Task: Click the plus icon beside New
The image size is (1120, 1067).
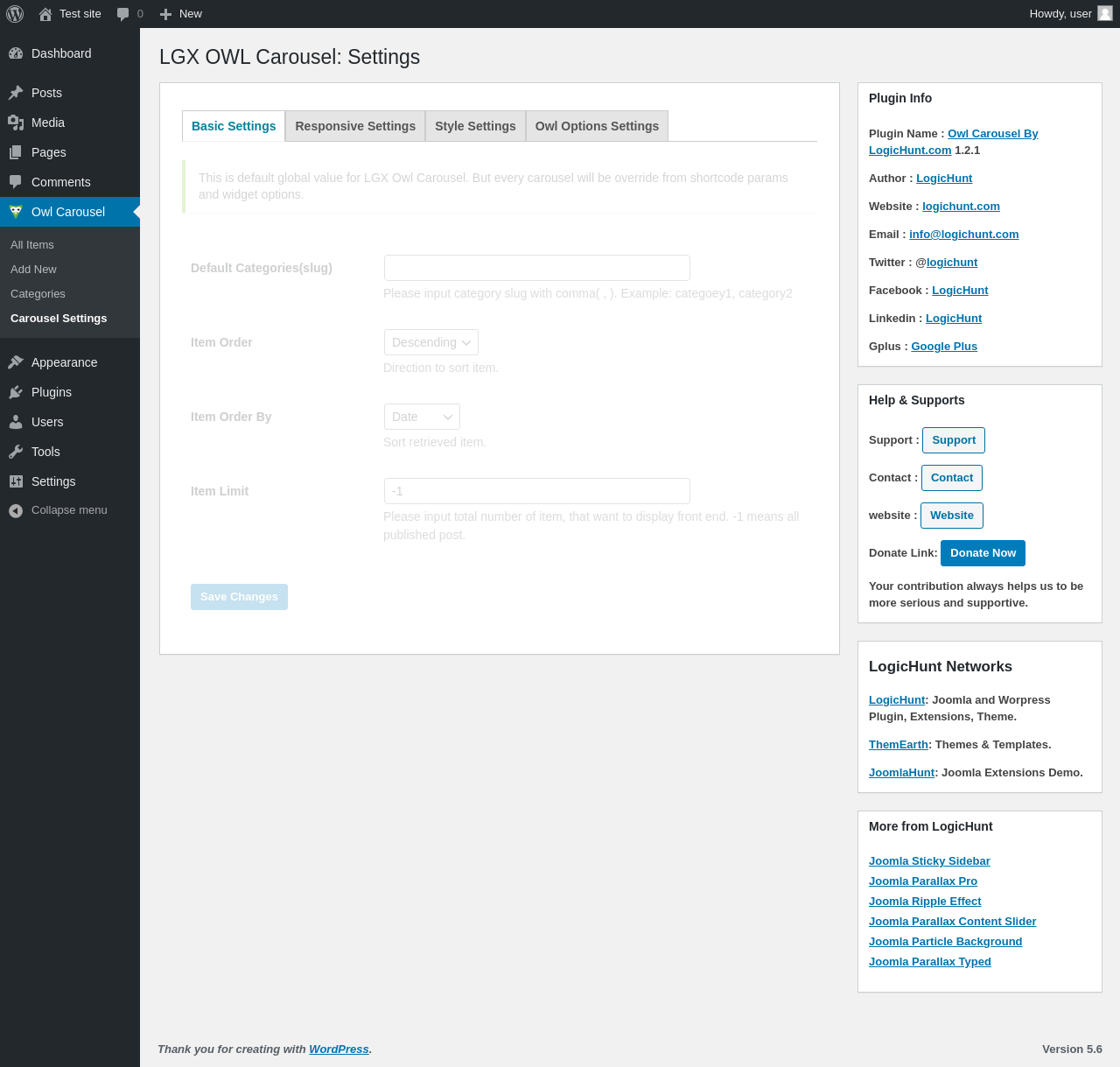Action: click(165, 14)
